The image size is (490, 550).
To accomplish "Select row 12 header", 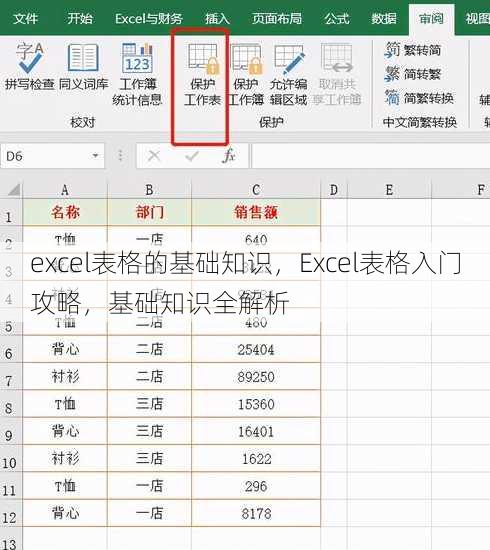I will (11, 514).
